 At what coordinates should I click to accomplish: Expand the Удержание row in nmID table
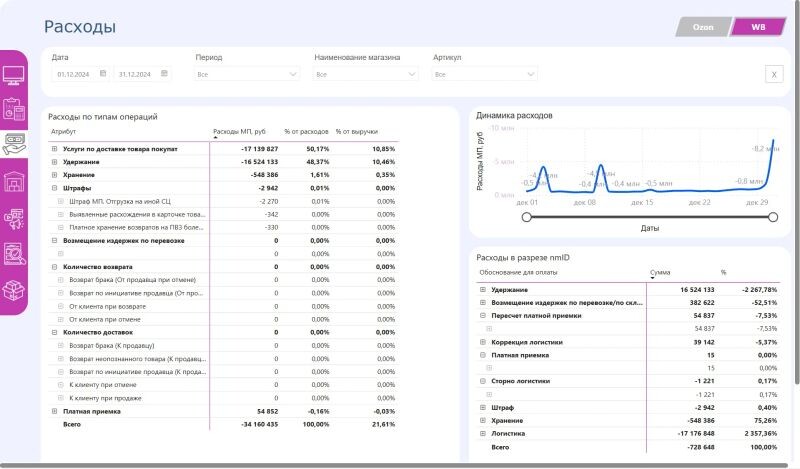pos(483,289)
